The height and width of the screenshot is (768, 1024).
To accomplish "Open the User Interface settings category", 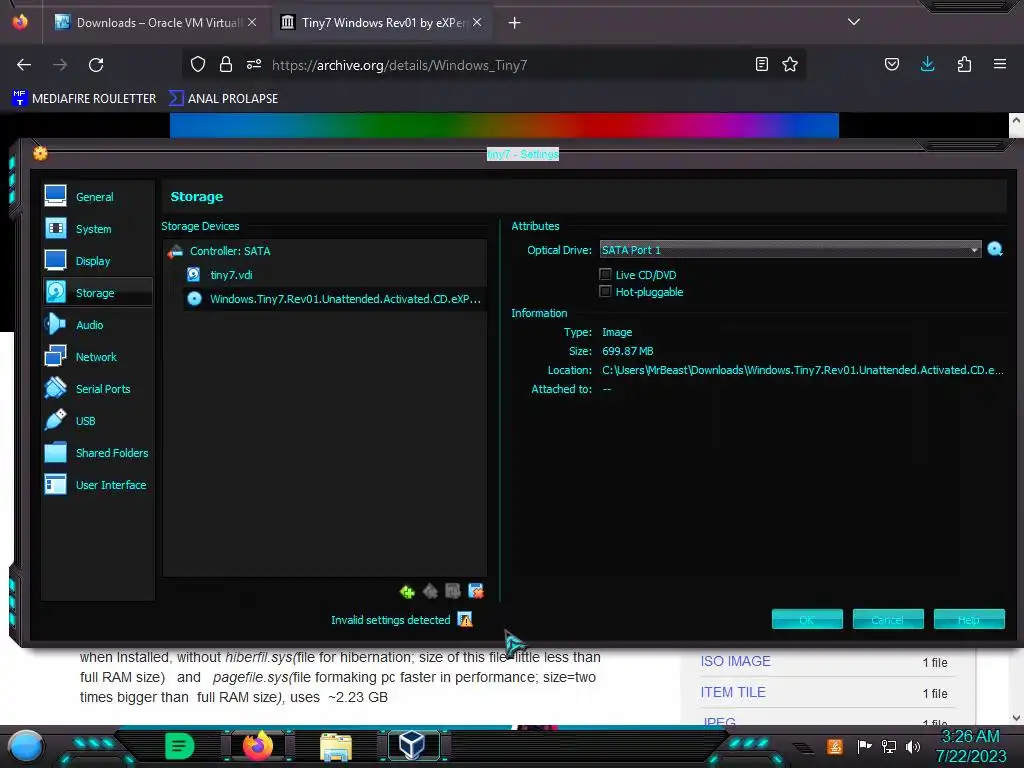I will [97, 485].
